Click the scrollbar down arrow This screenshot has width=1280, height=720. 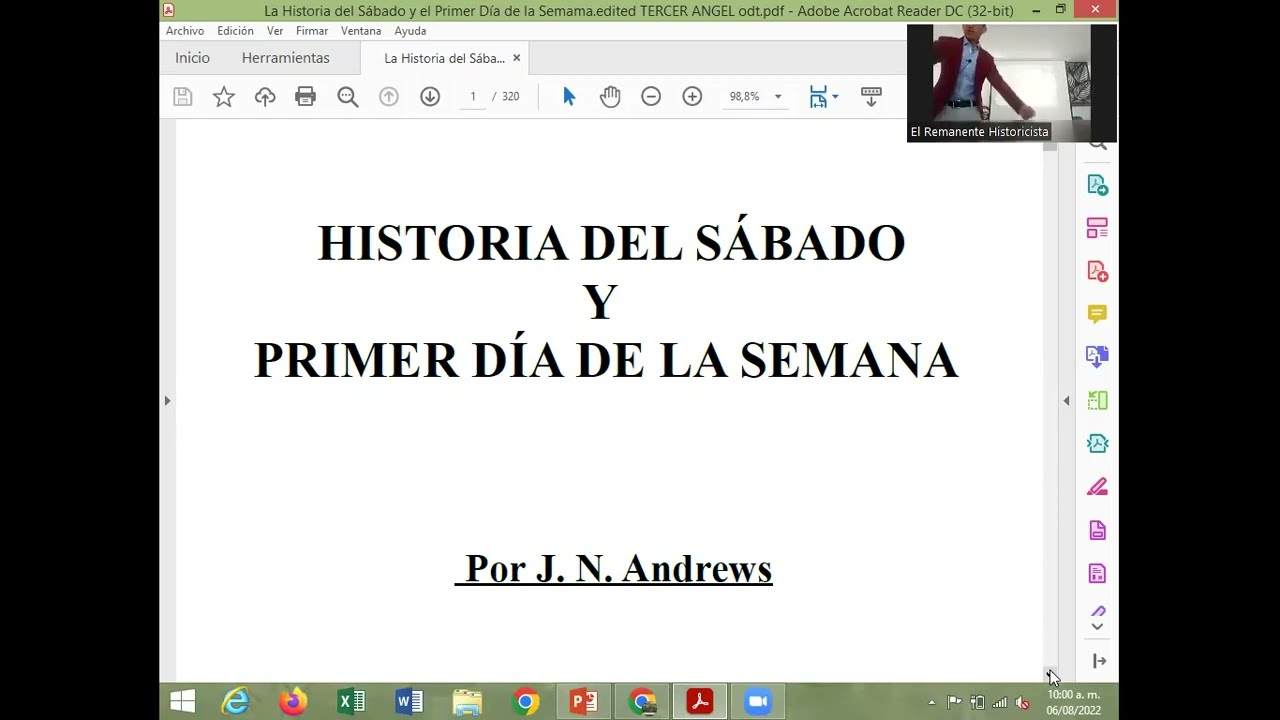point(1050,675)
